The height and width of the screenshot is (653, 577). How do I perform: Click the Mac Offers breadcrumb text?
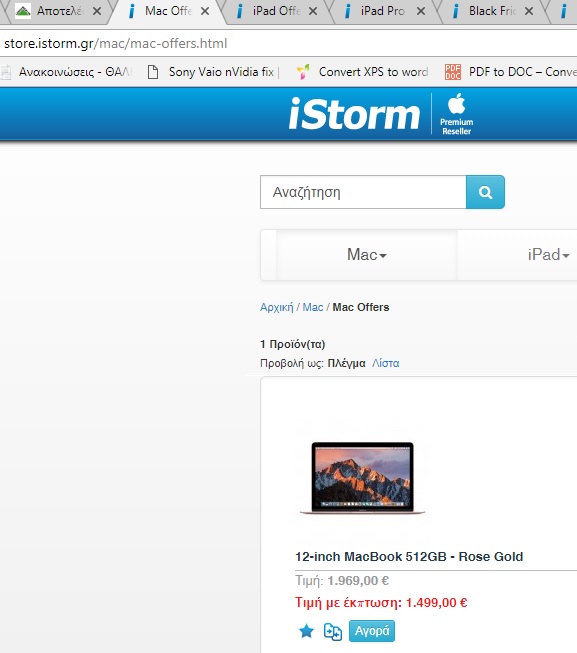(361, 307)
